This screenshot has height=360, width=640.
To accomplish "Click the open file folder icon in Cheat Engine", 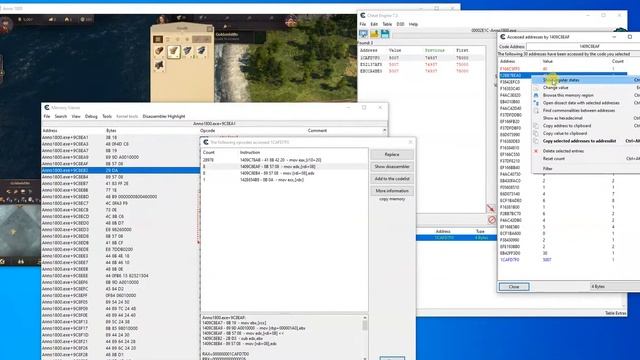I will [x=374, y=34].
